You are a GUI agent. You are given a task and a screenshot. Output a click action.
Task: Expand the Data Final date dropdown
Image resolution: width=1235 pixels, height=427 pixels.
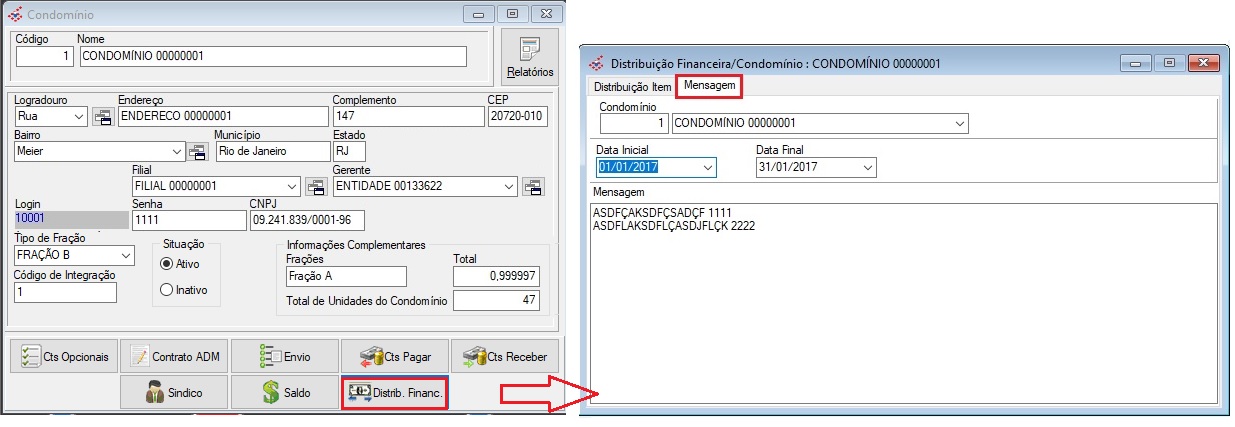(x=867, y=167)
